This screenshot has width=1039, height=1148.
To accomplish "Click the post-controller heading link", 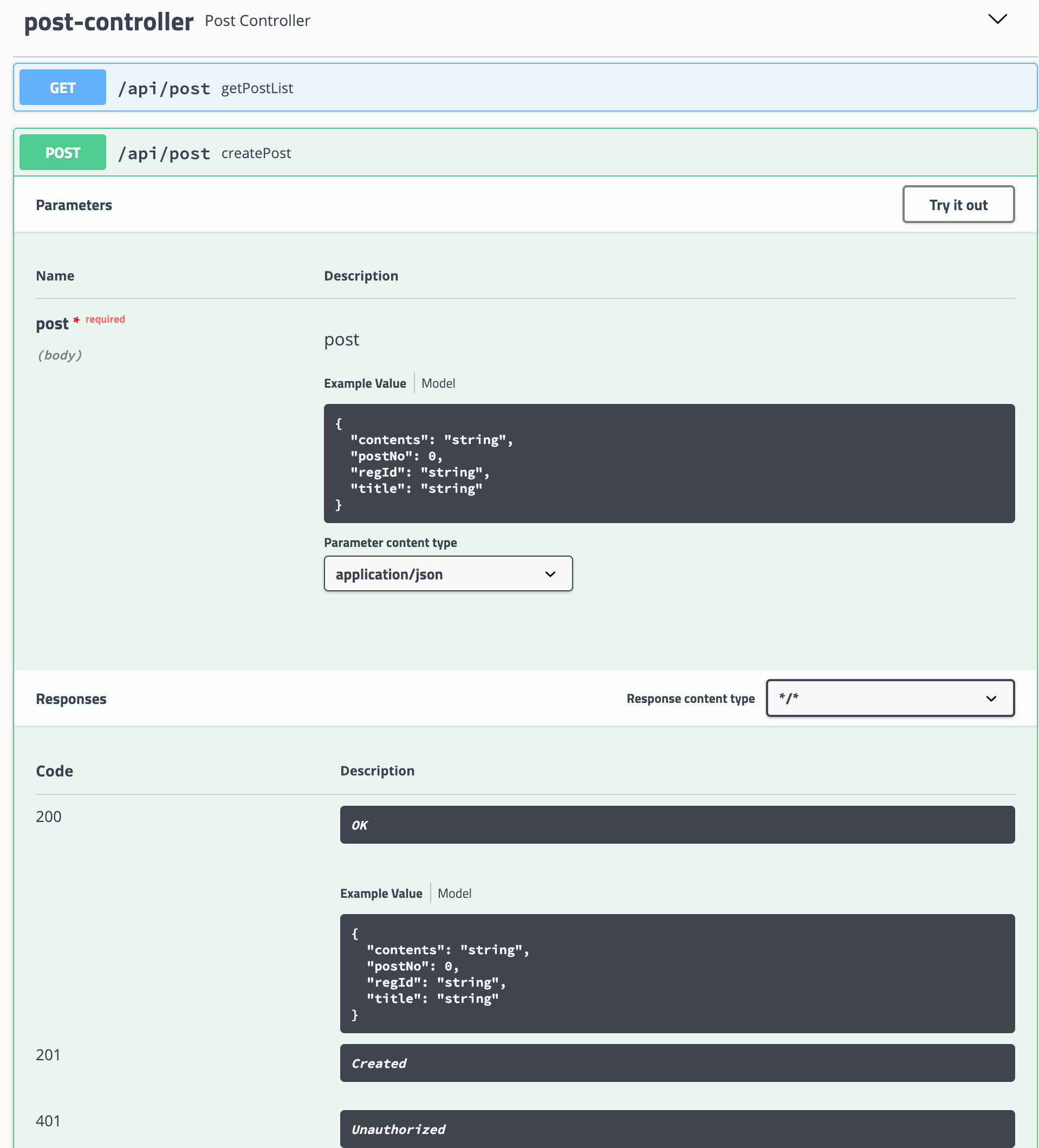I will (x=109, y=22).
